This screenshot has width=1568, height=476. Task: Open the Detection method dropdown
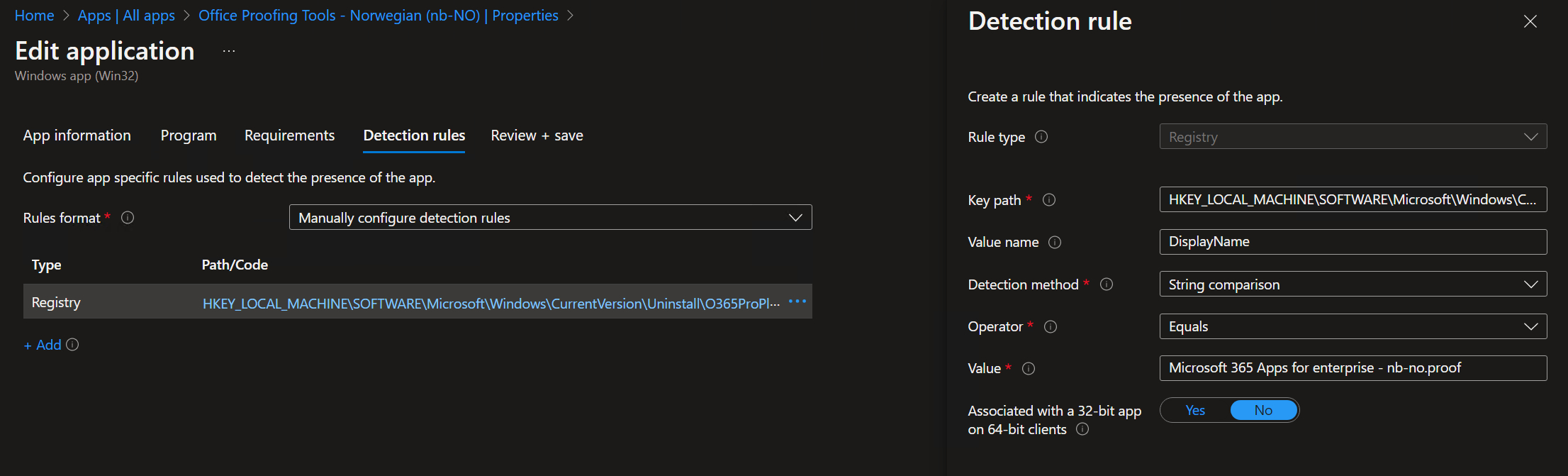pos(1353,284)
